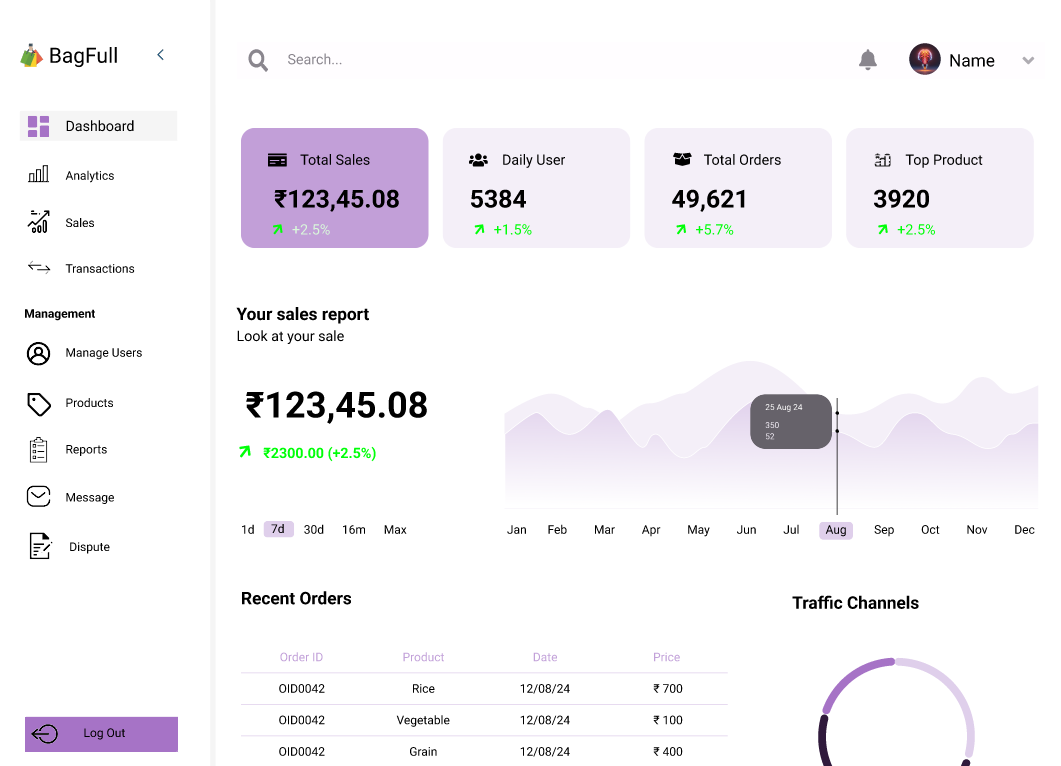Click the Rice product cell
1061x766 pixels.
[423, 689]
